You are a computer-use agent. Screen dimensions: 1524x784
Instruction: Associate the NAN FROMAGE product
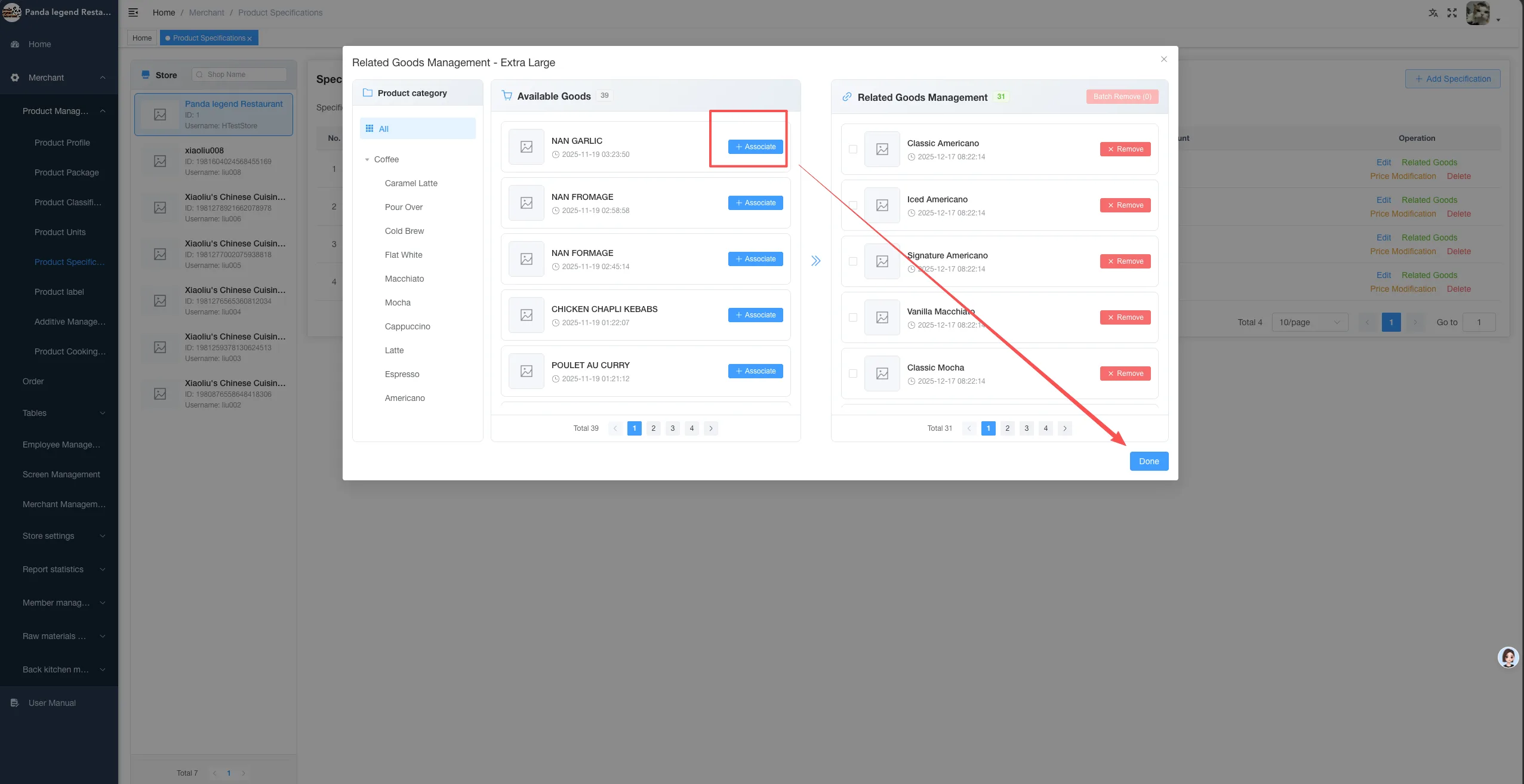(x=755, y=203)
